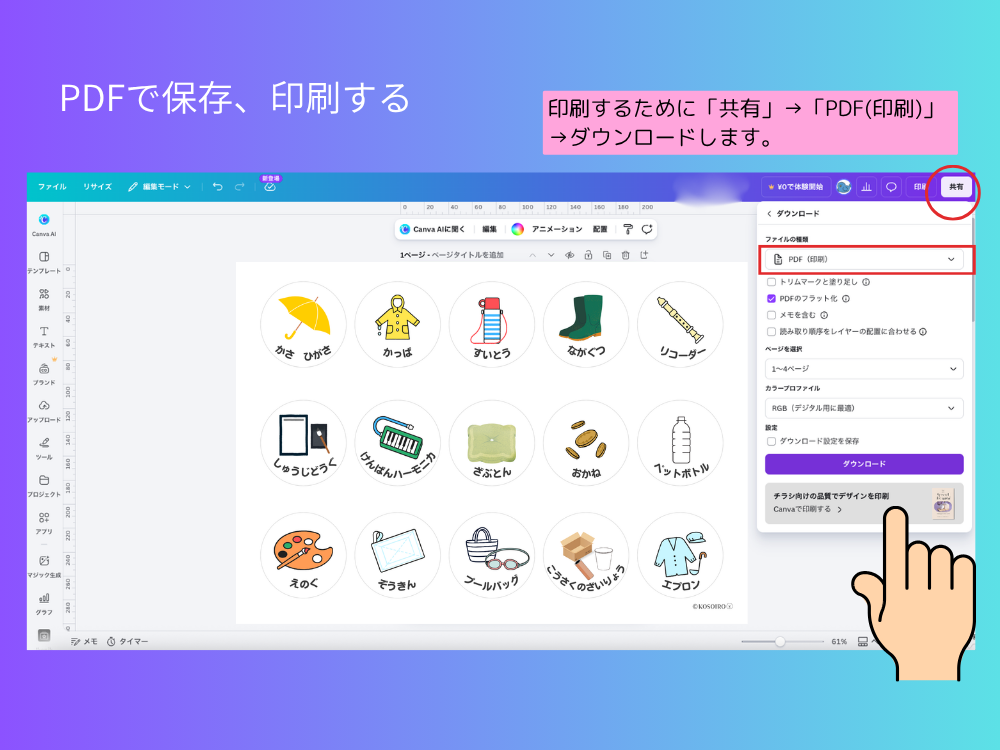Image resolution: width=1000 pixels, height=750 pixels.
Task: Add a new page icon
Action: [644, 255]
